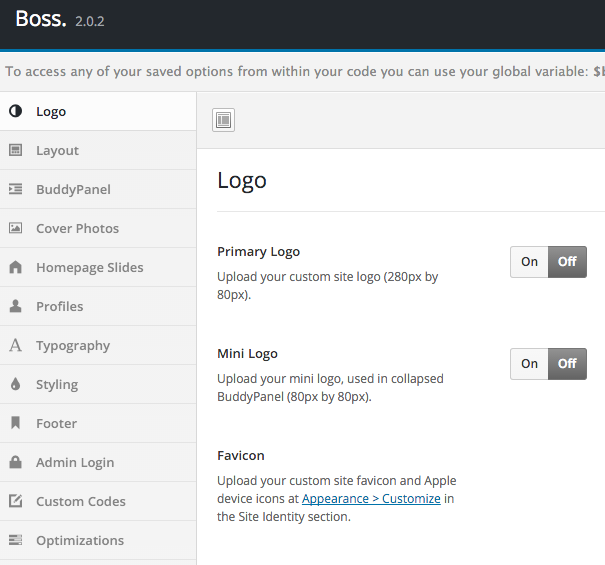Click the Footer bookmark icon
Image resolution: width=605 pixels, height=565 pixels.
(15, 423)
